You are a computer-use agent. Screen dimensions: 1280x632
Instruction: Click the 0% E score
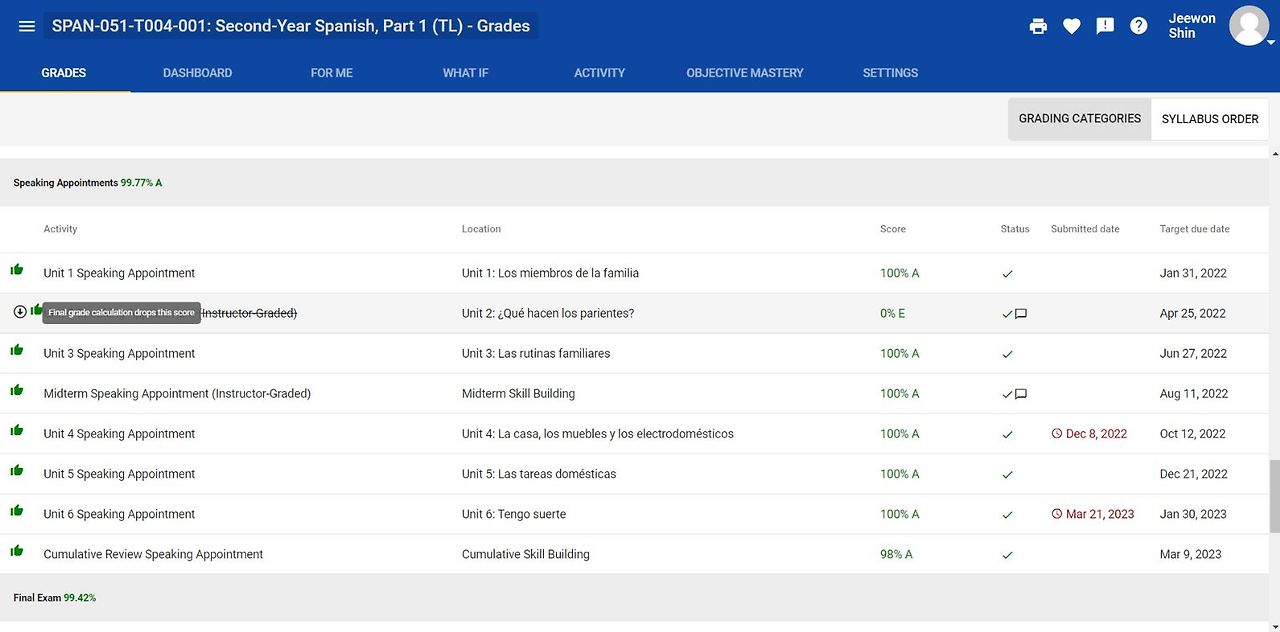893,313
